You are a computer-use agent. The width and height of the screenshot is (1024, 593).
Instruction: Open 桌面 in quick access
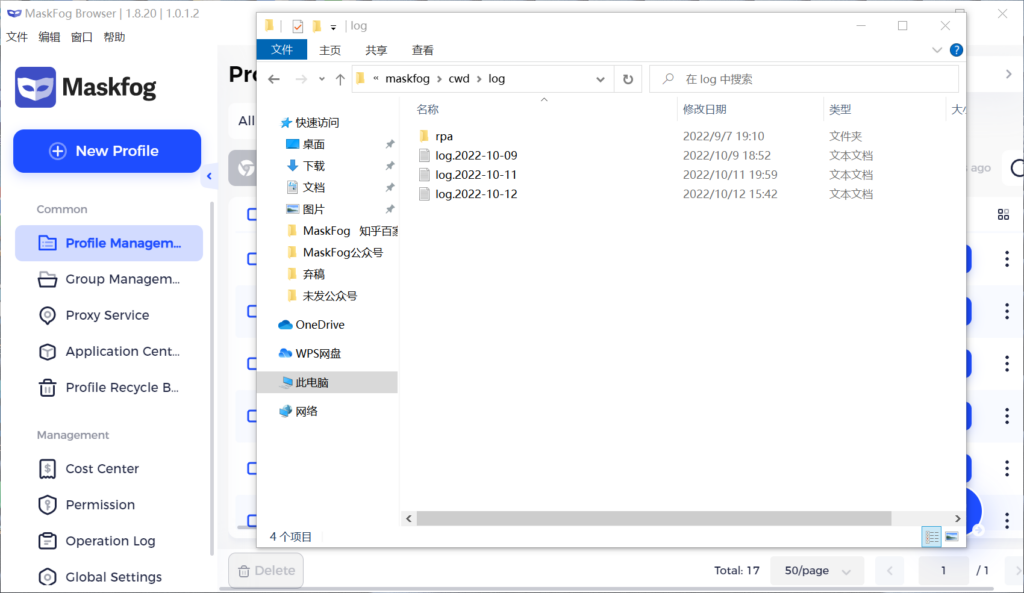pyautogui.click(x=313, y=144)
